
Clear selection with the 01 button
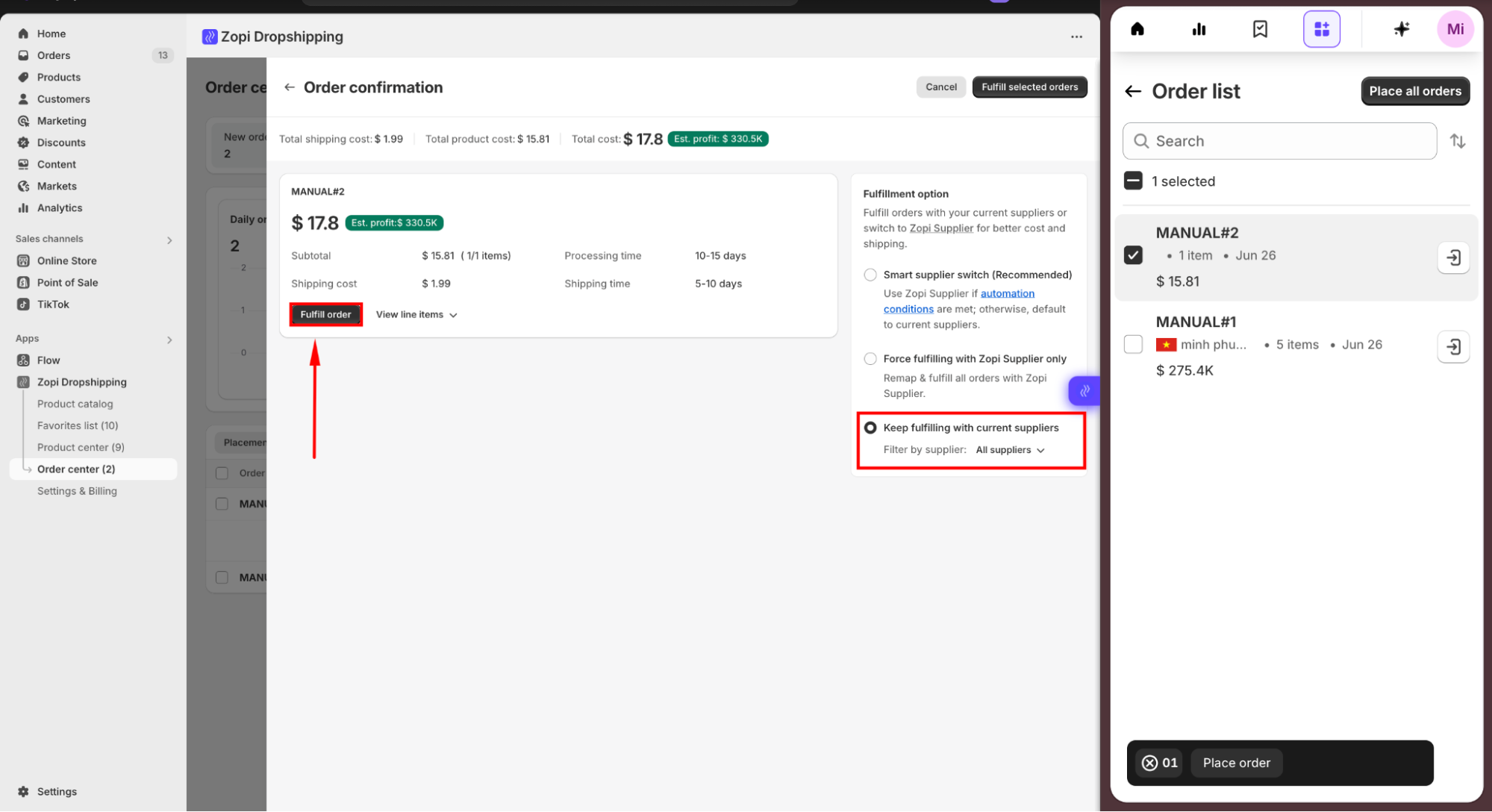point(1159,763)
